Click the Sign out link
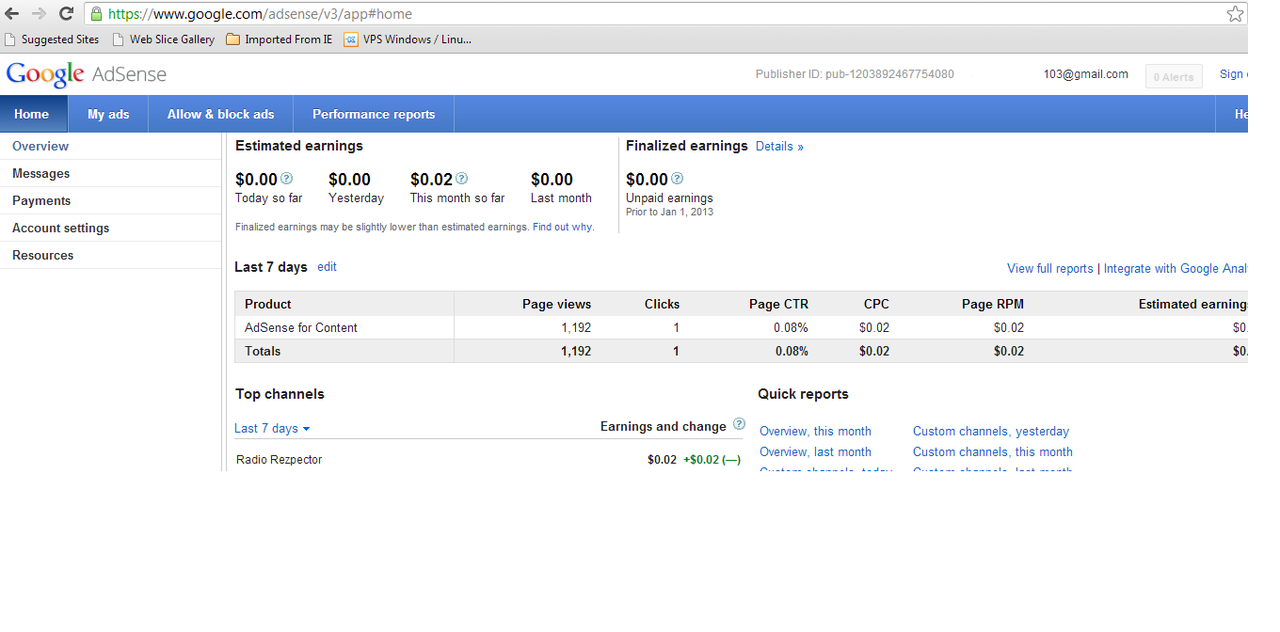 pyautogui.click(x=1233, y=74)
